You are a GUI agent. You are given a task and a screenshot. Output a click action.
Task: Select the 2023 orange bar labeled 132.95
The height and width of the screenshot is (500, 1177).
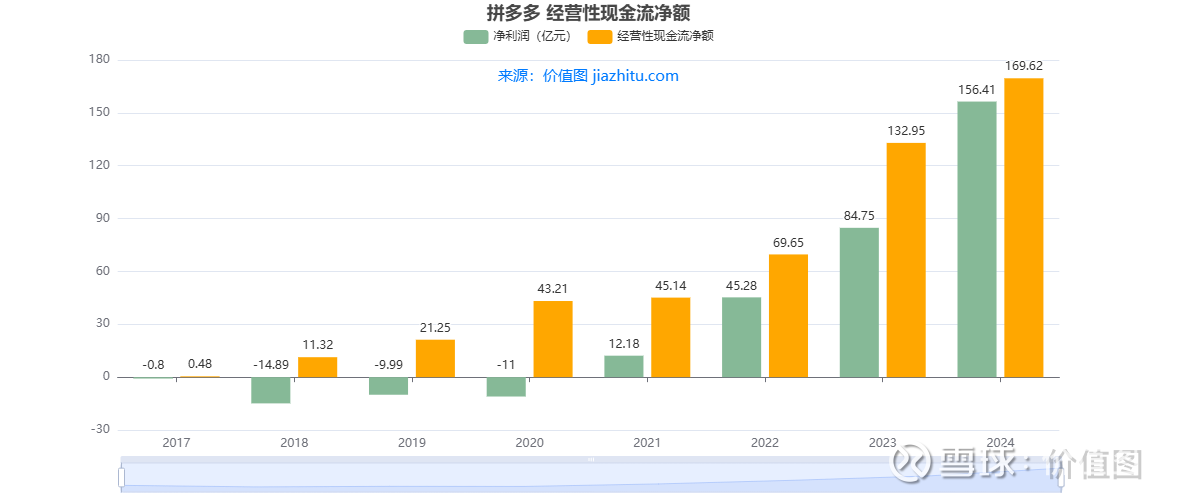906,260
